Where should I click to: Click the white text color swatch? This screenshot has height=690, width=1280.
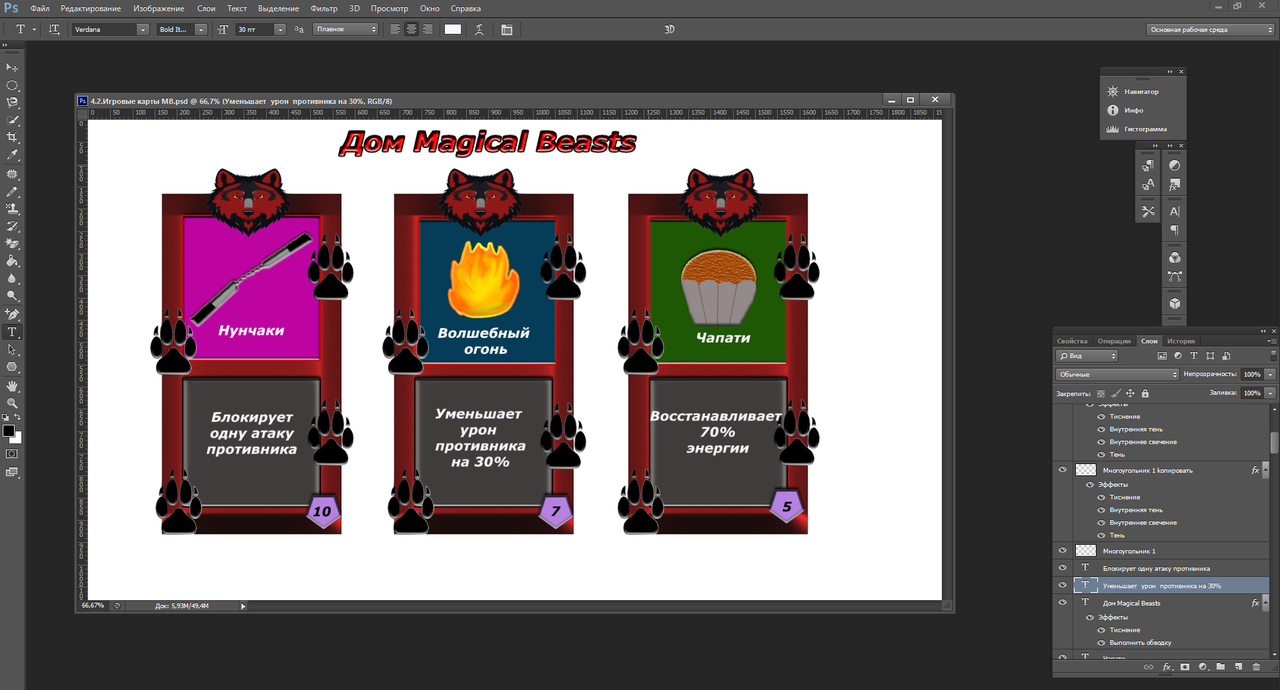pos(453,29)
